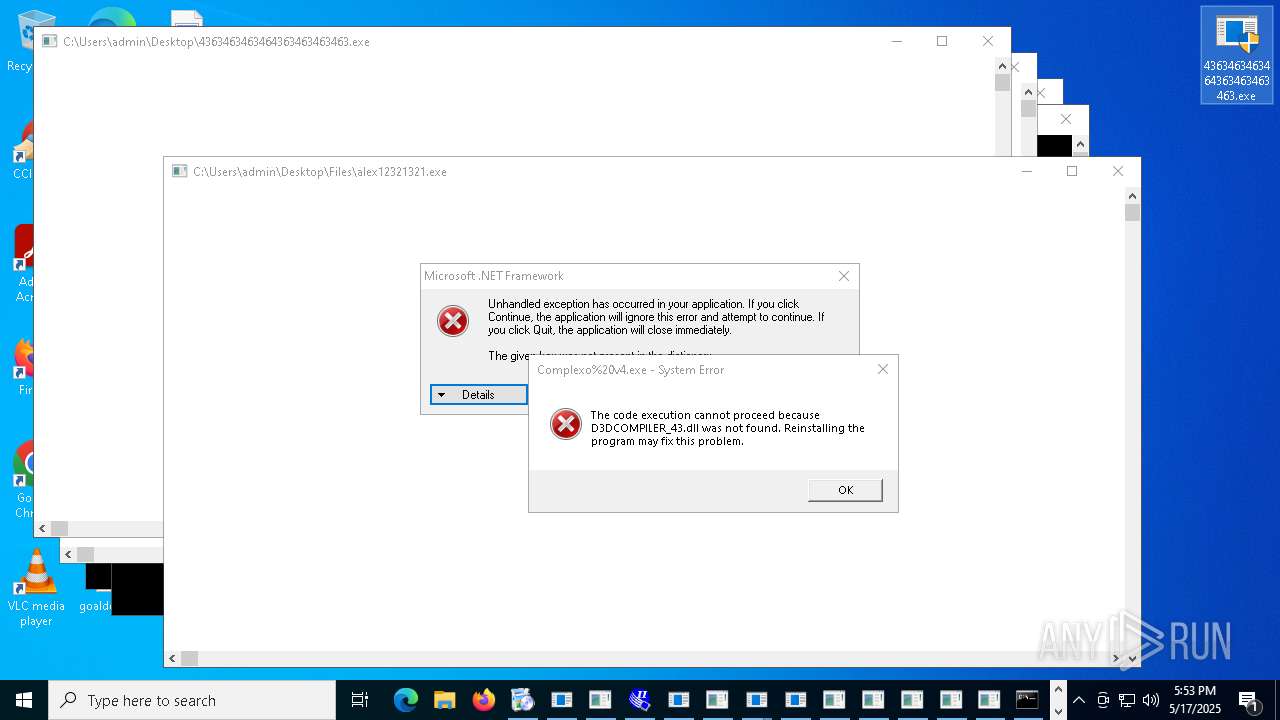
Task: Click the horizontal scrollbar thumb in alex12321321.exe window
Action: click(x=189, y=658)
